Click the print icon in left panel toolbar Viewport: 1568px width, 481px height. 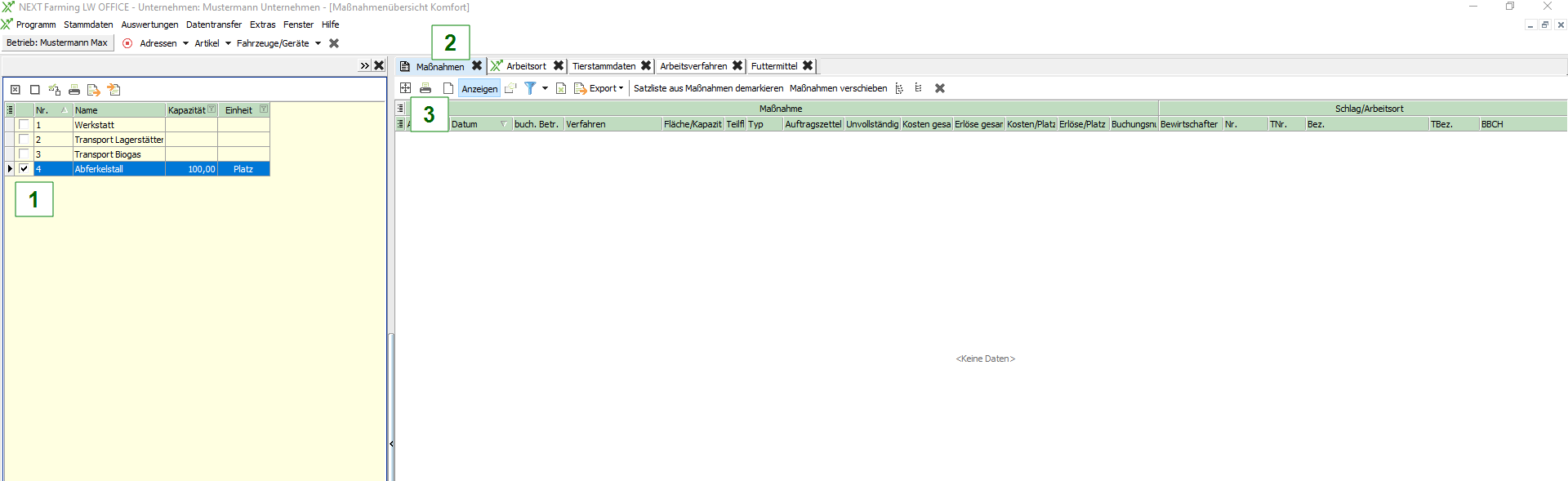(74, 90)
